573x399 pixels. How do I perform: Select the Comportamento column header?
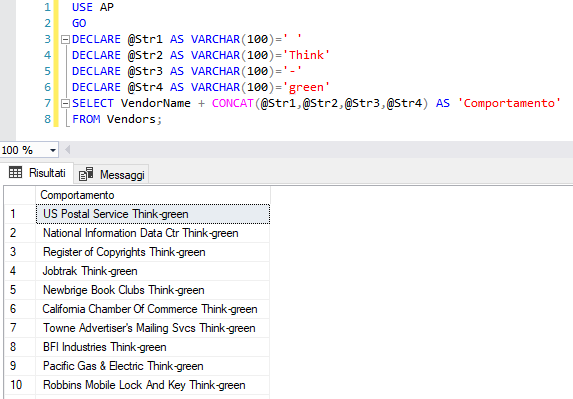153,195
